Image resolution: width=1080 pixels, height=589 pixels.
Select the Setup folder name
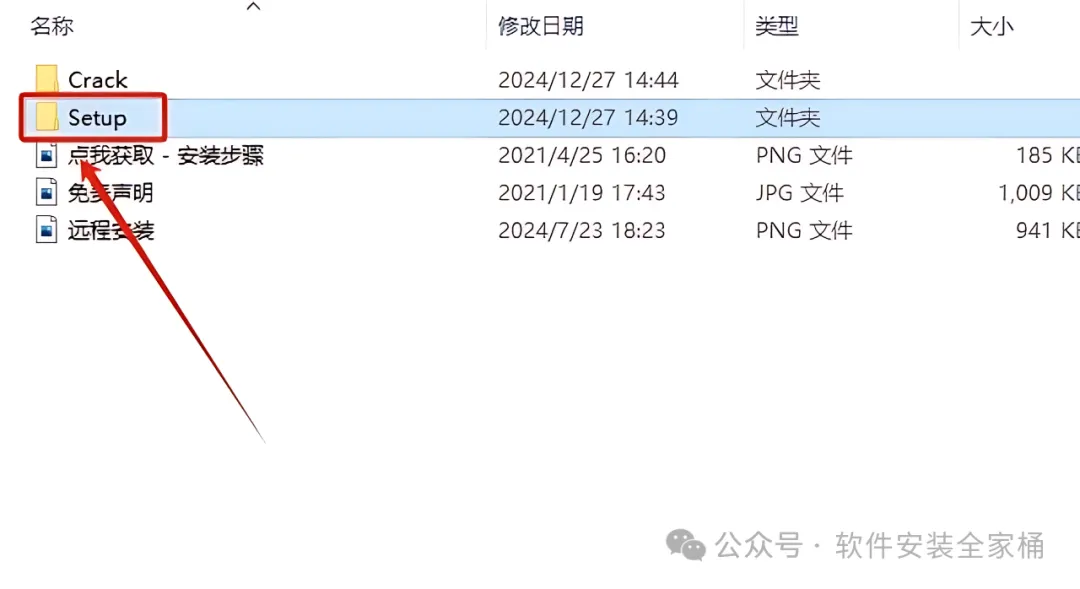pos(97,118)
